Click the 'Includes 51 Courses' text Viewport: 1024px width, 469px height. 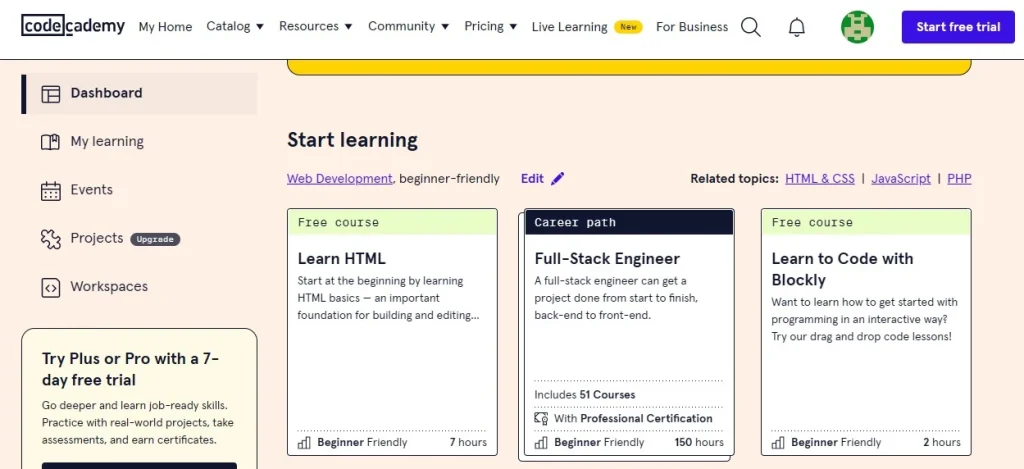pos(584,395)
